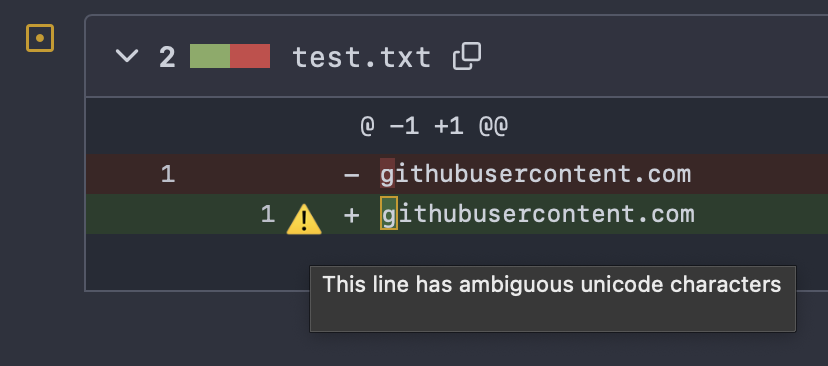The image size is (828, 366).
Task: Click line number 1 of the removed line
Action: (x=168, y=174)
